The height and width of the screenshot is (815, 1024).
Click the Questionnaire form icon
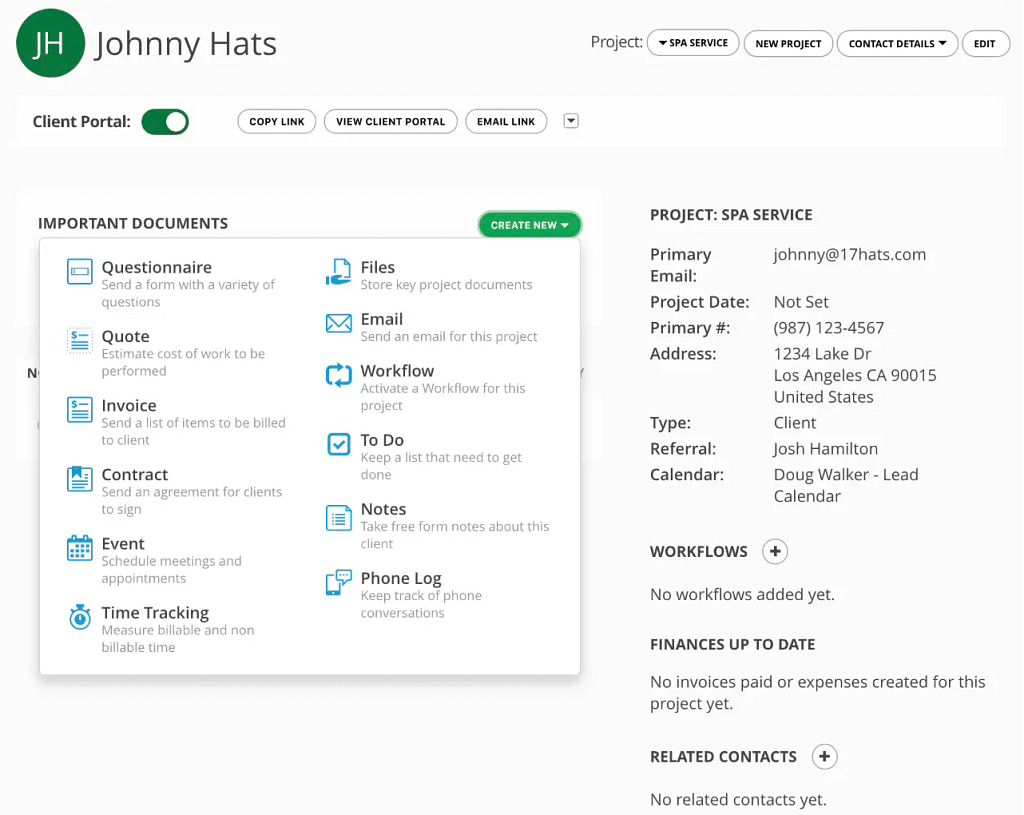(80, 271)
